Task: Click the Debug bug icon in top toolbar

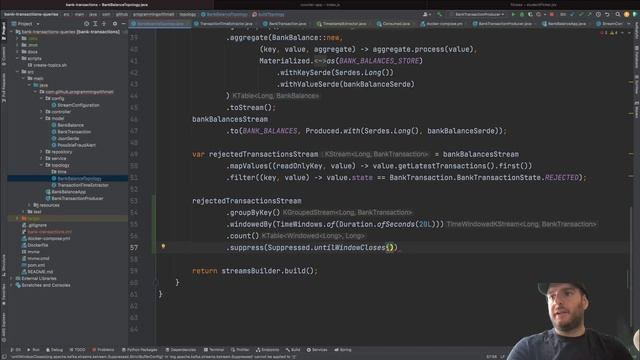Action: click(522, 14)
